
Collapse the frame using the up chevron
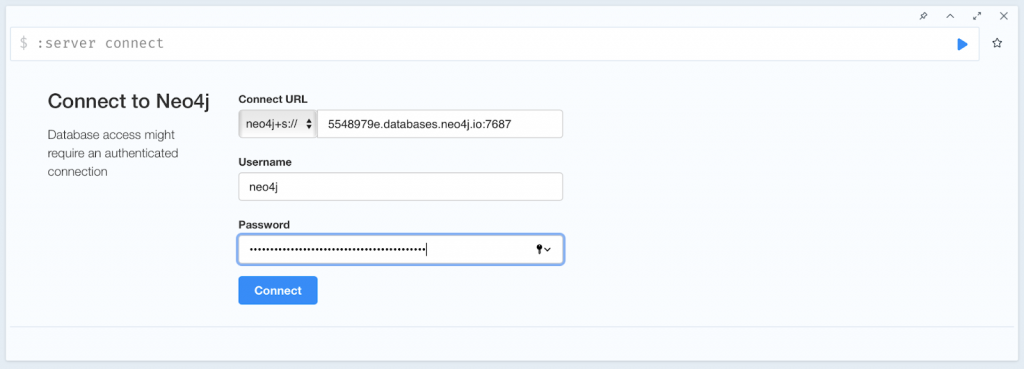(x=950, y=16)
